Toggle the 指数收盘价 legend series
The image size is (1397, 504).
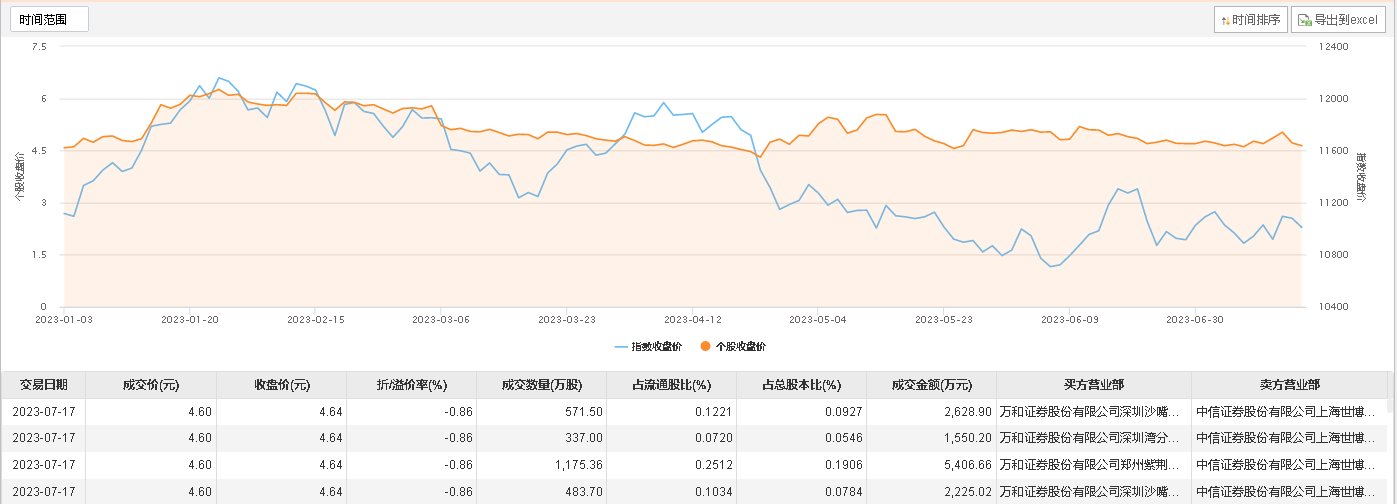649,346
